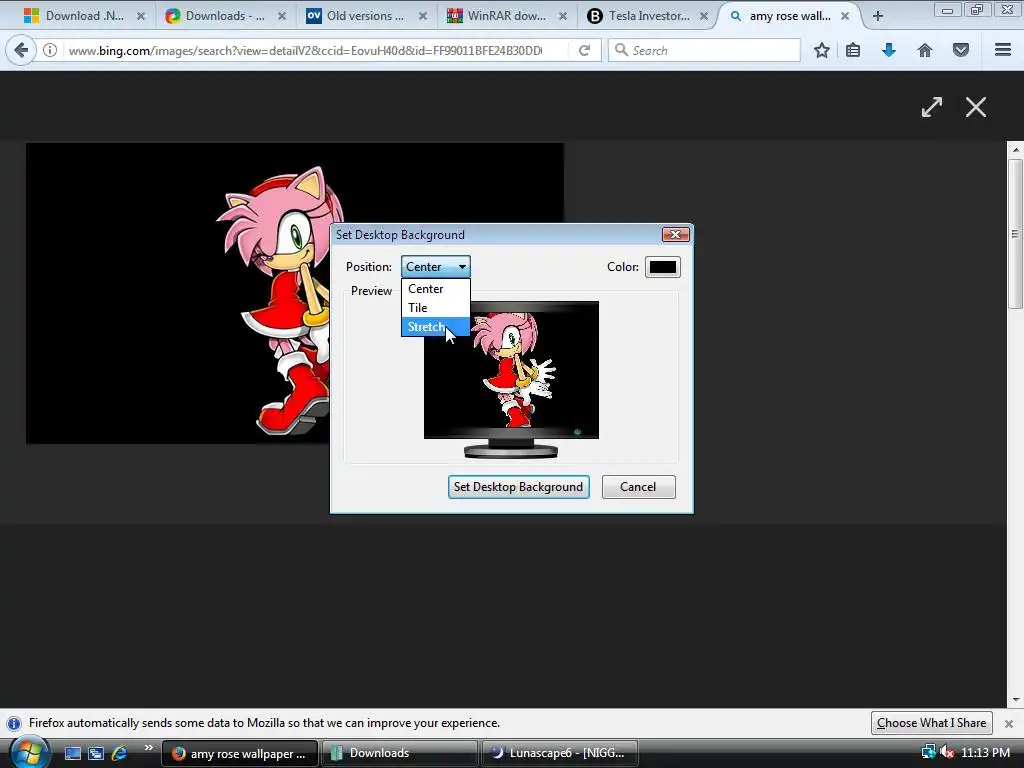The image size is (1024, 768).
Task: Open the downloads arrow in Firefox toolbar
Action: 889,50
